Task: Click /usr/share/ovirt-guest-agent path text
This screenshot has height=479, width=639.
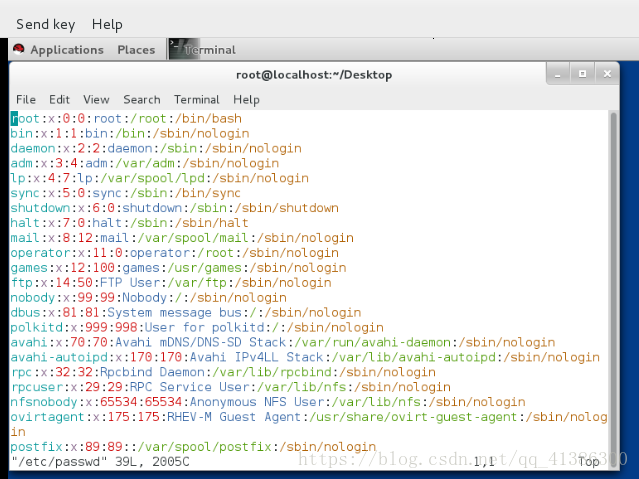Action: point(414,417)
